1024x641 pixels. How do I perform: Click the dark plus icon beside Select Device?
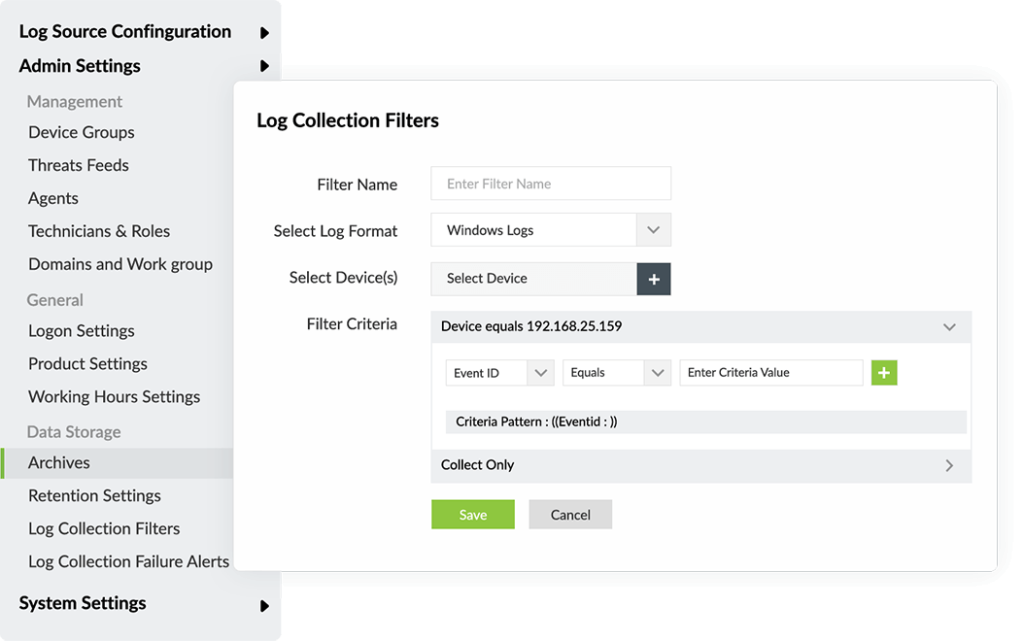tap(654, 279)
